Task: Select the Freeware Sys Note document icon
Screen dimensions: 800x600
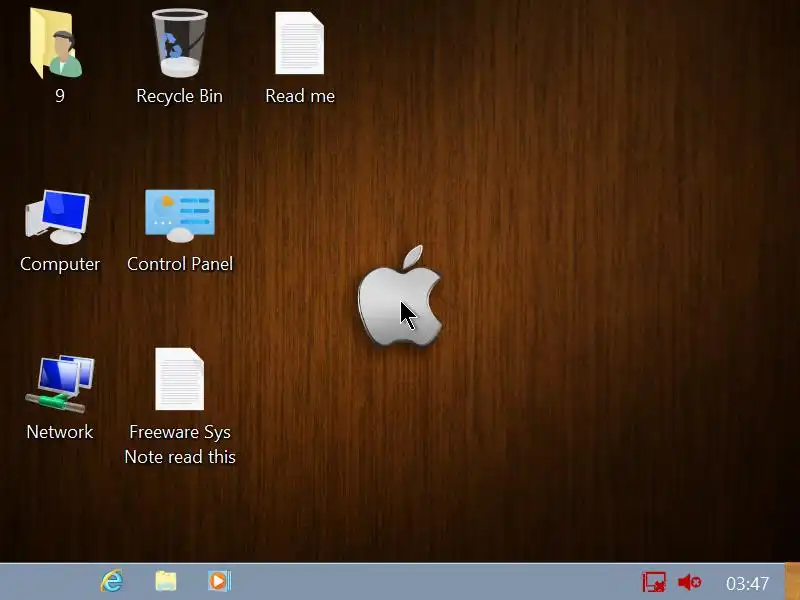Action: (180, 379)
